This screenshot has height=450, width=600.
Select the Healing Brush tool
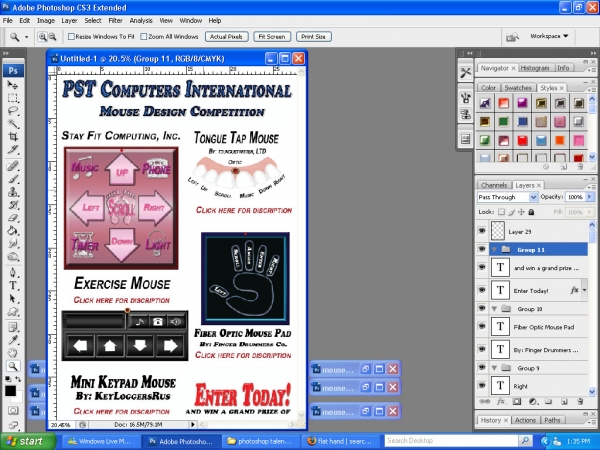point(13,166)
